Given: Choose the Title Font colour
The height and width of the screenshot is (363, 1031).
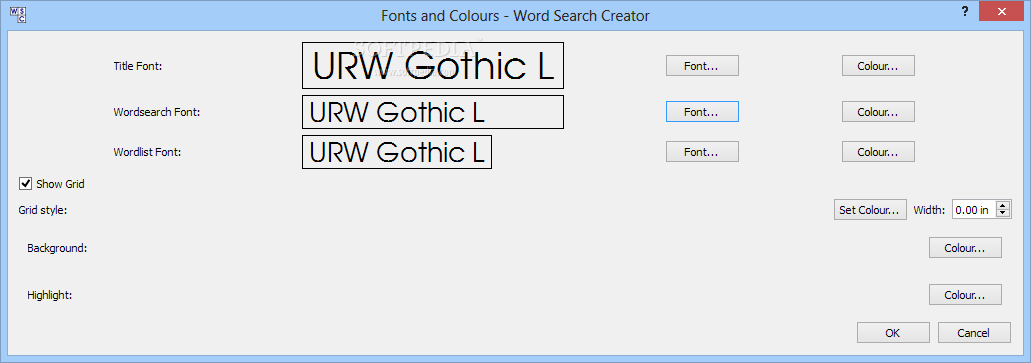Looking at the screenshot, I should tap(878, 66).
